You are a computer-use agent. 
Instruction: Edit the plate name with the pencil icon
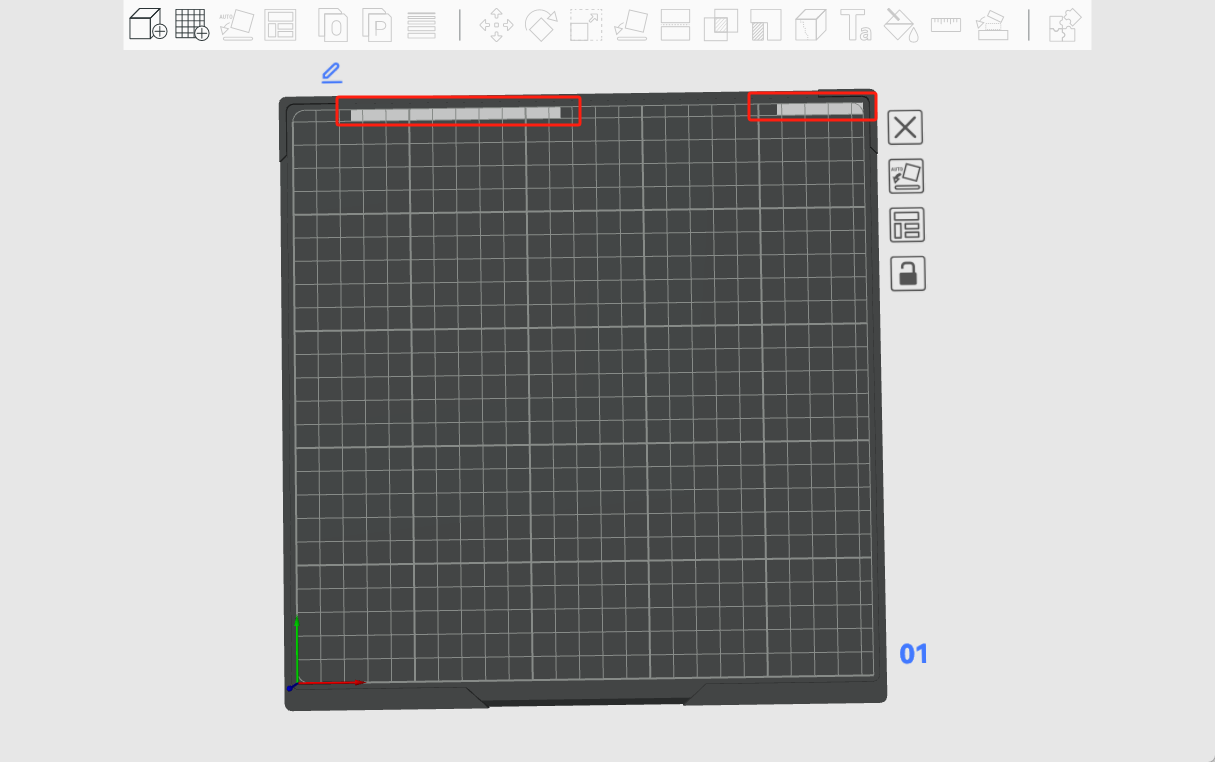click(331, 73)
